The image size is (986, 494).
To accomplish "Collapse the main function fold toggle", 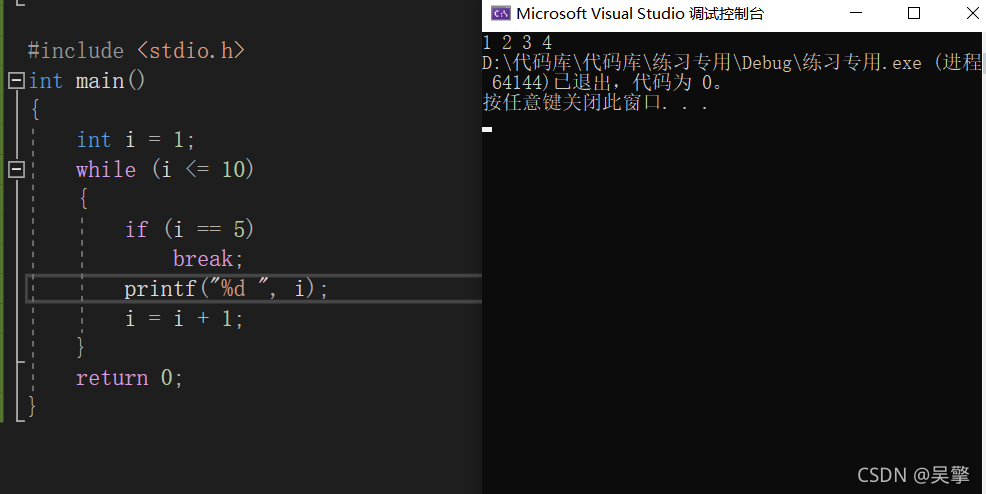I will (16, 80).
